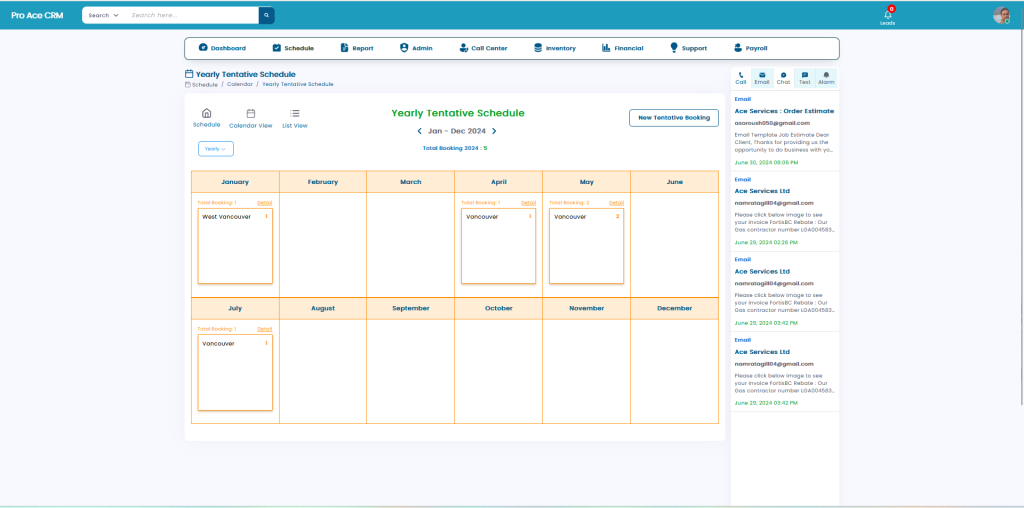Open the user profile avatar
This screenshot has width=1024, height=508.
coord(1001,15)
